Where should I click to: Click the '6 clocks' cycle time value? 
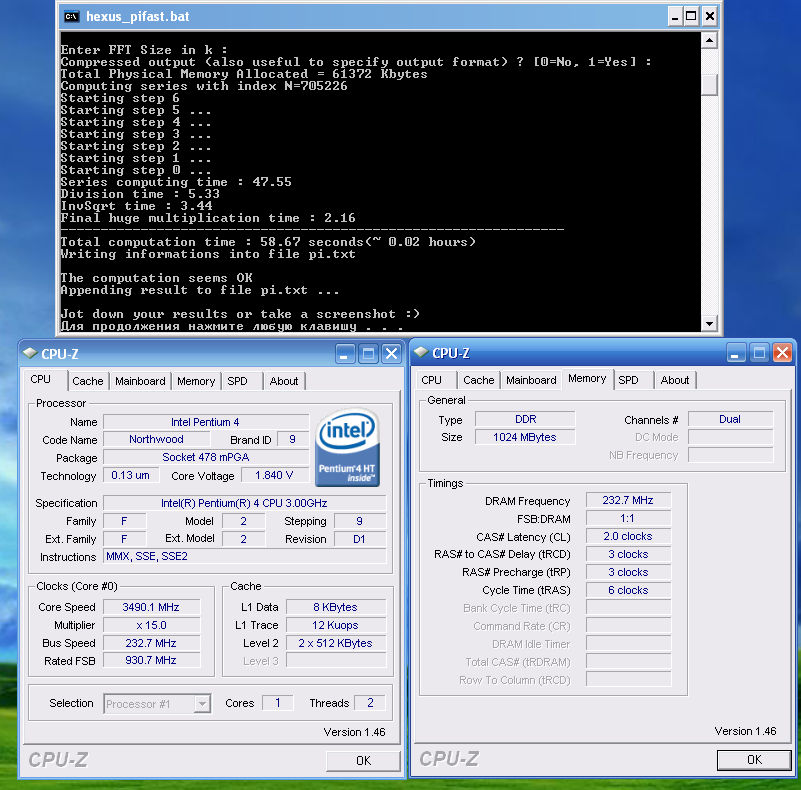(628, 590)
